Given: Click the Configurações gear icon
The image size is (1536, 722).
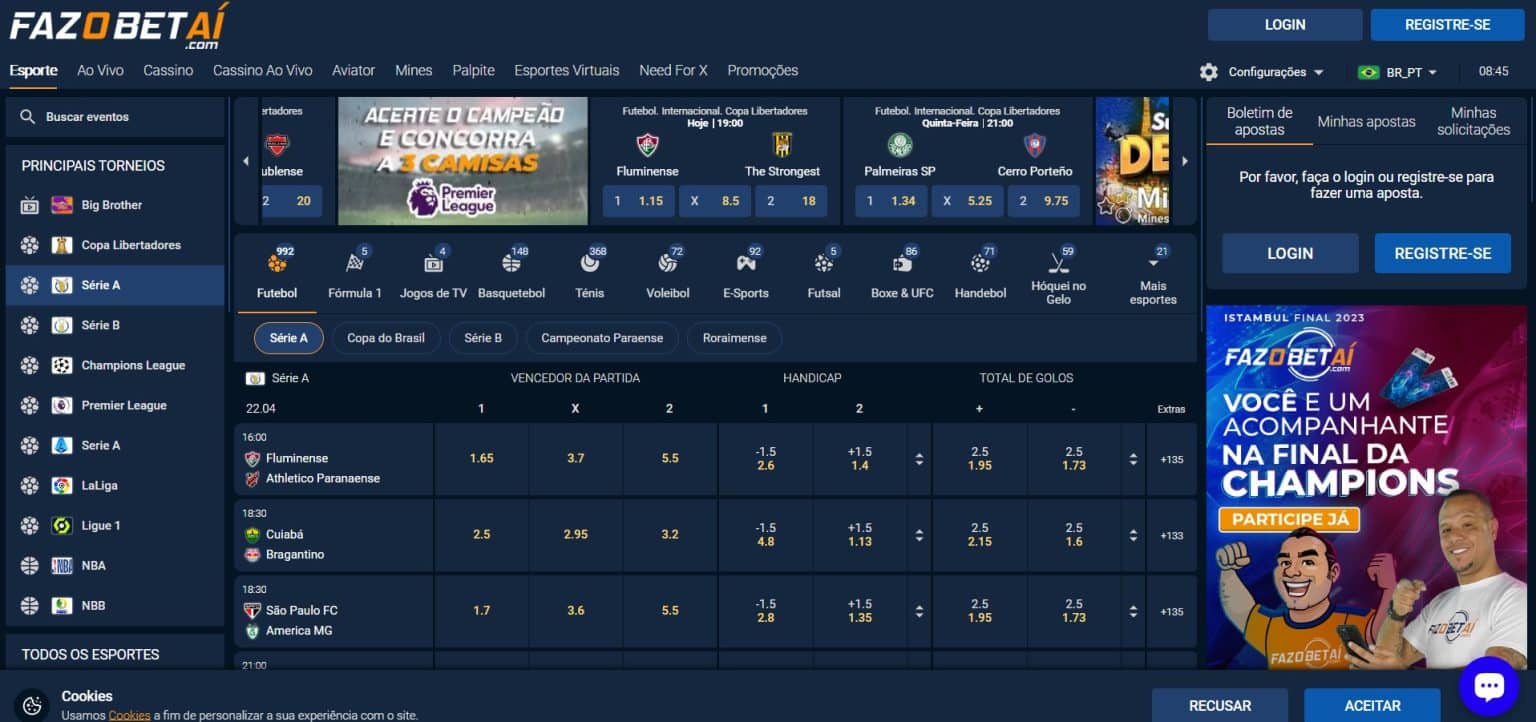Looking at the screenshot, I should 1209,72.
